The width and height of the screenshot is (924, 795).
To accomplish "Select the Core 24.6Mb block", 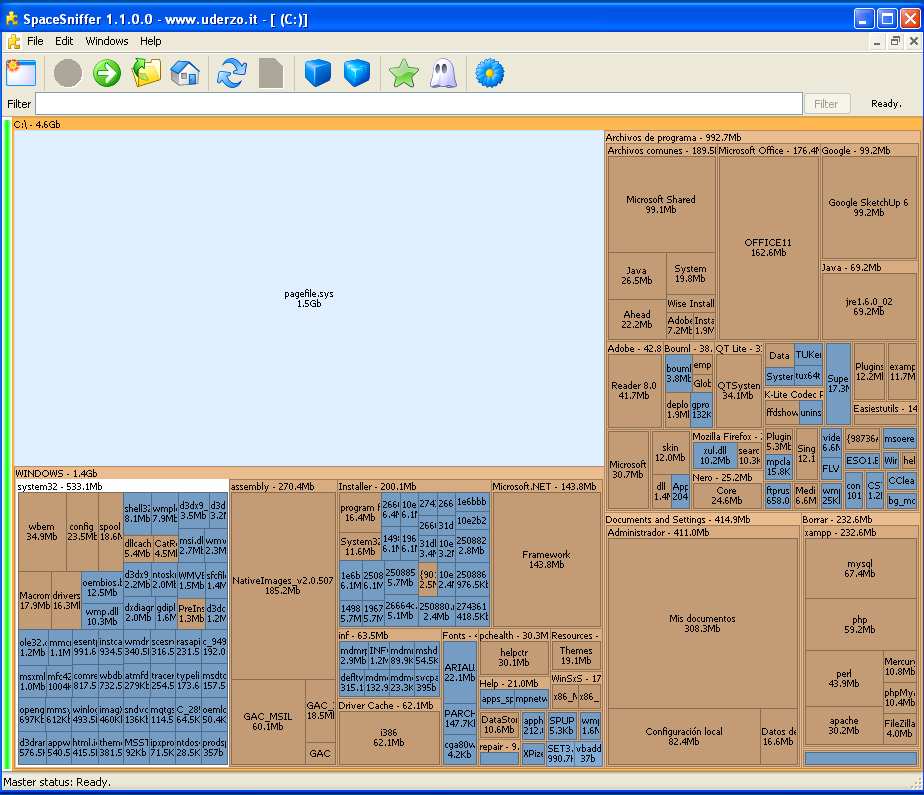I will point(727,496).
